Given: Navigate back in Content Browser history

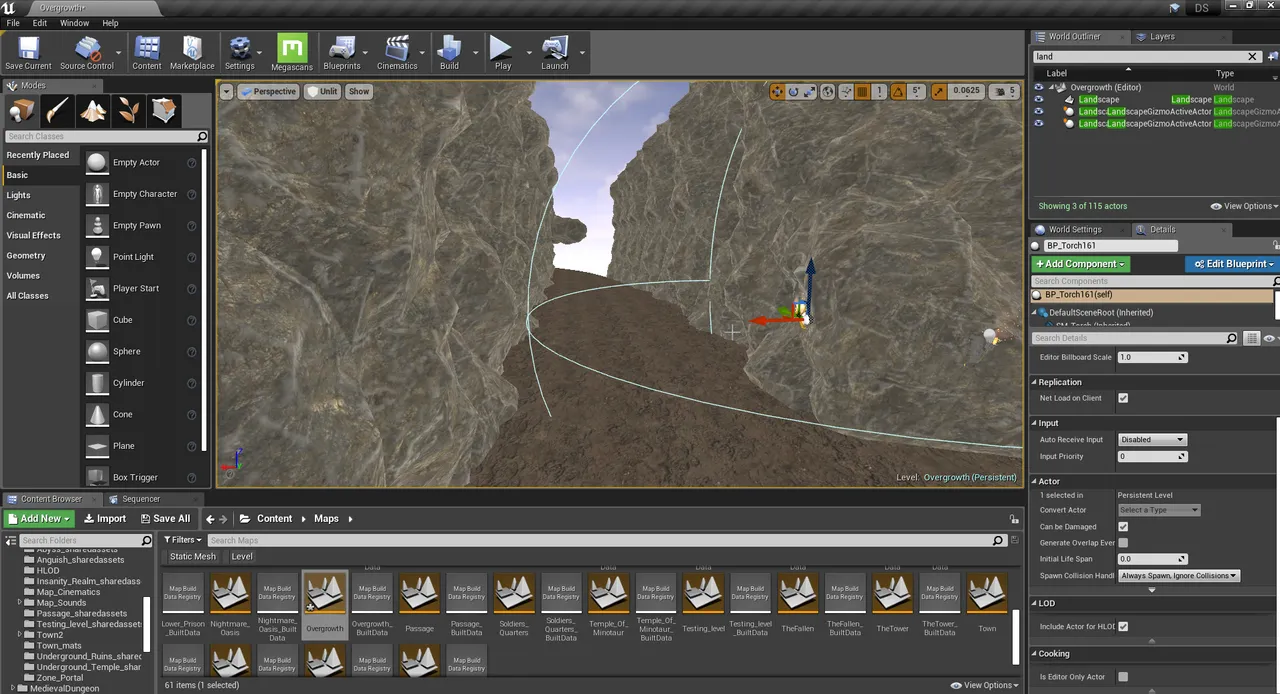Looking at the screenshot, I should 210,519.
